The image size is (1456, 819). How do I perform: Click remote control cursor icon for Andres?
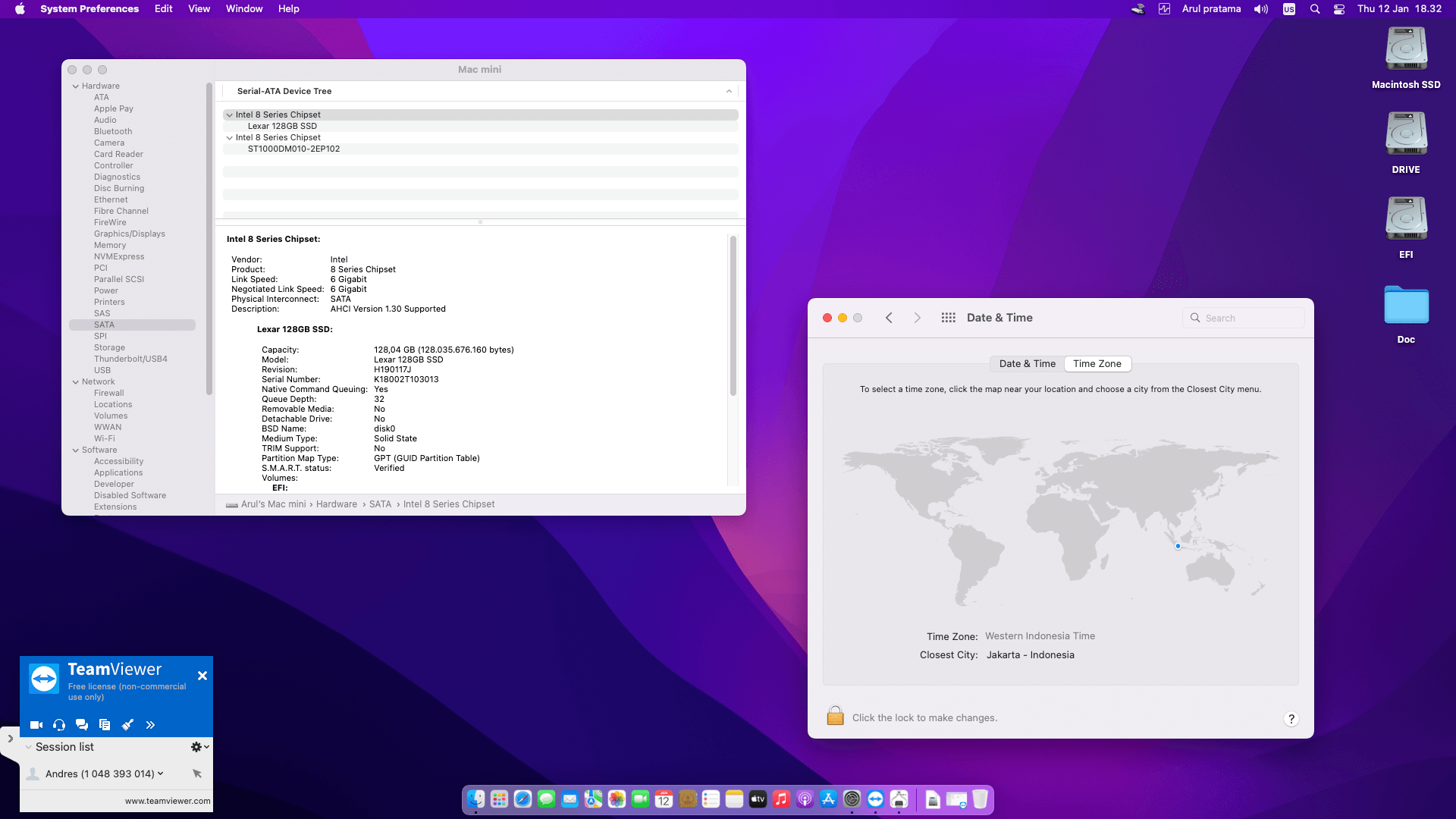(x=197, y=773)
